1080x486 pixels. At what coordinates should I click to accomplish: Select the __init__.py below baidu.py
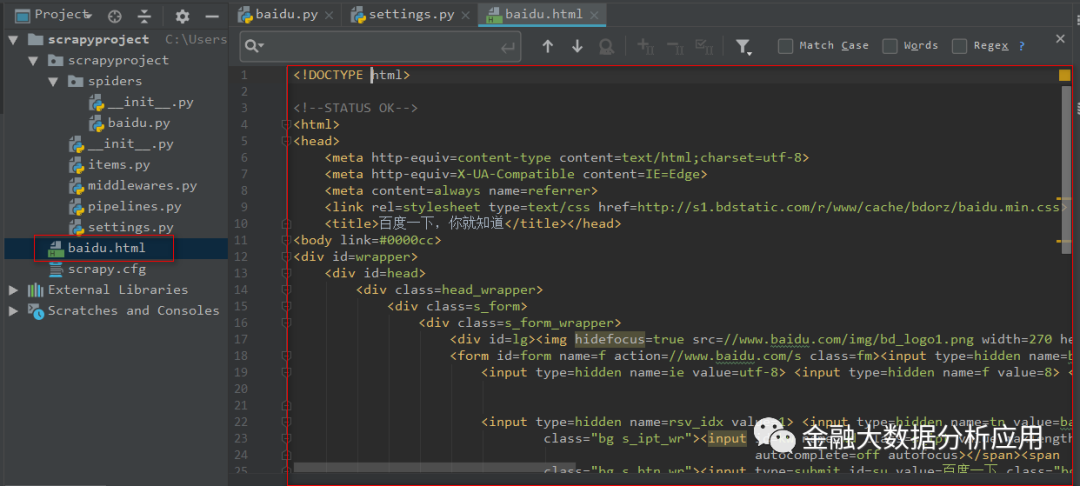pyautogui.click(x=121, y=145)
